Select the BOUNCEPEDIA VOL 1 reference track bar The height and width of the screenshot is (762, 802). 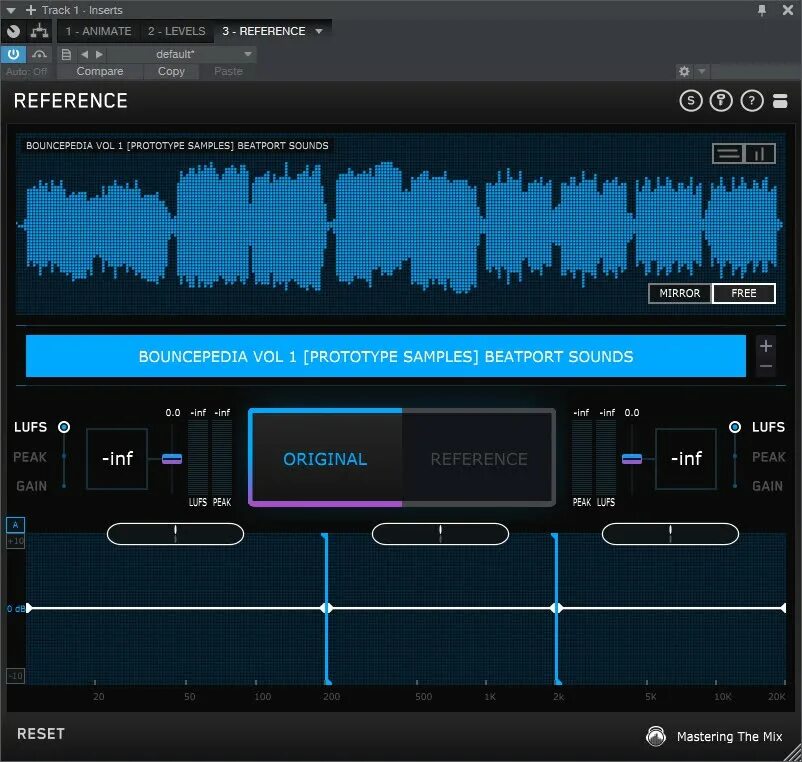(x=386, y=356)
